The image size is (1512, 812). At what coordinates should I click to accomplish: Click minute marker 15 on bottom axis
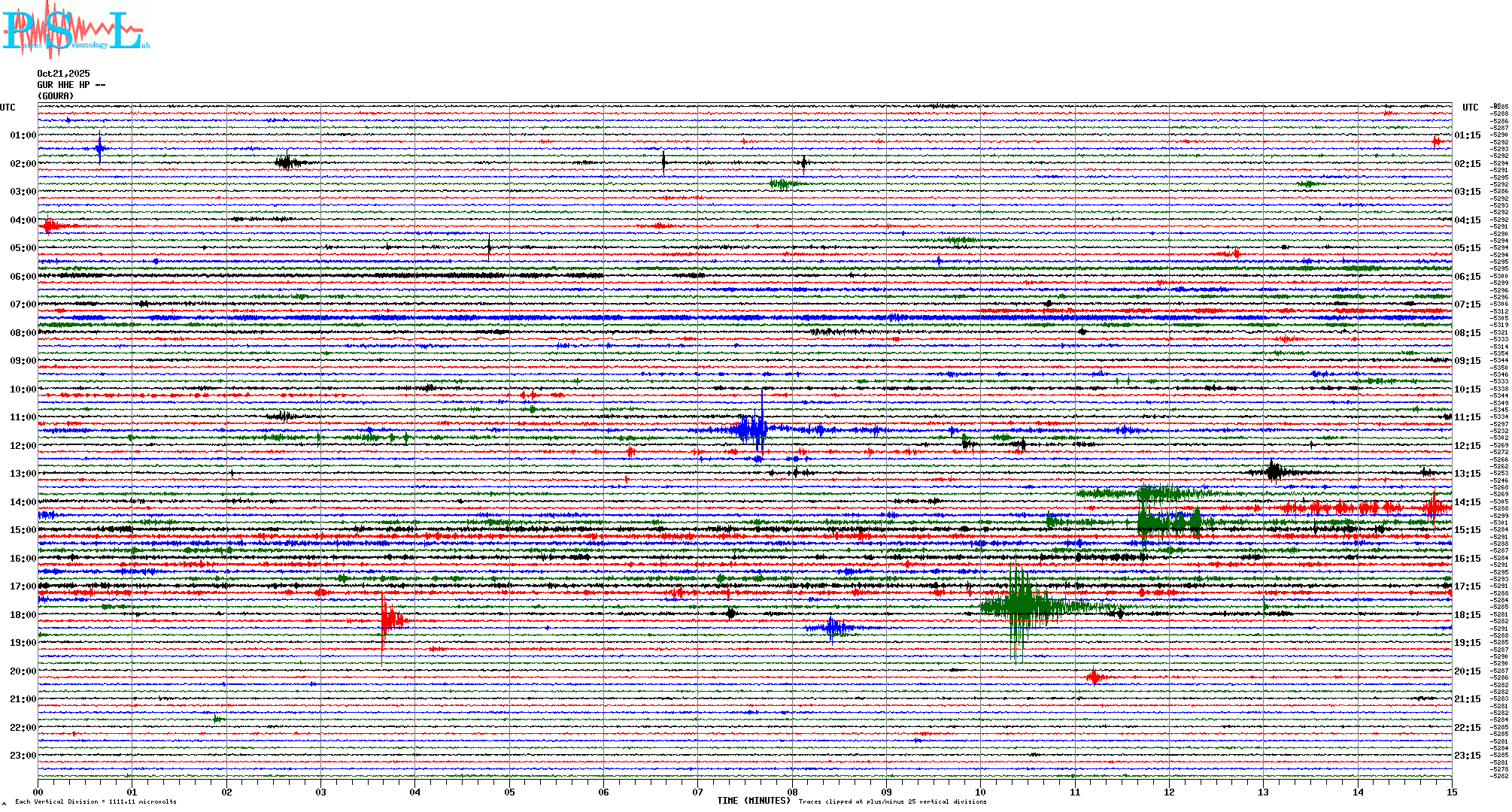click(1451, 792)
